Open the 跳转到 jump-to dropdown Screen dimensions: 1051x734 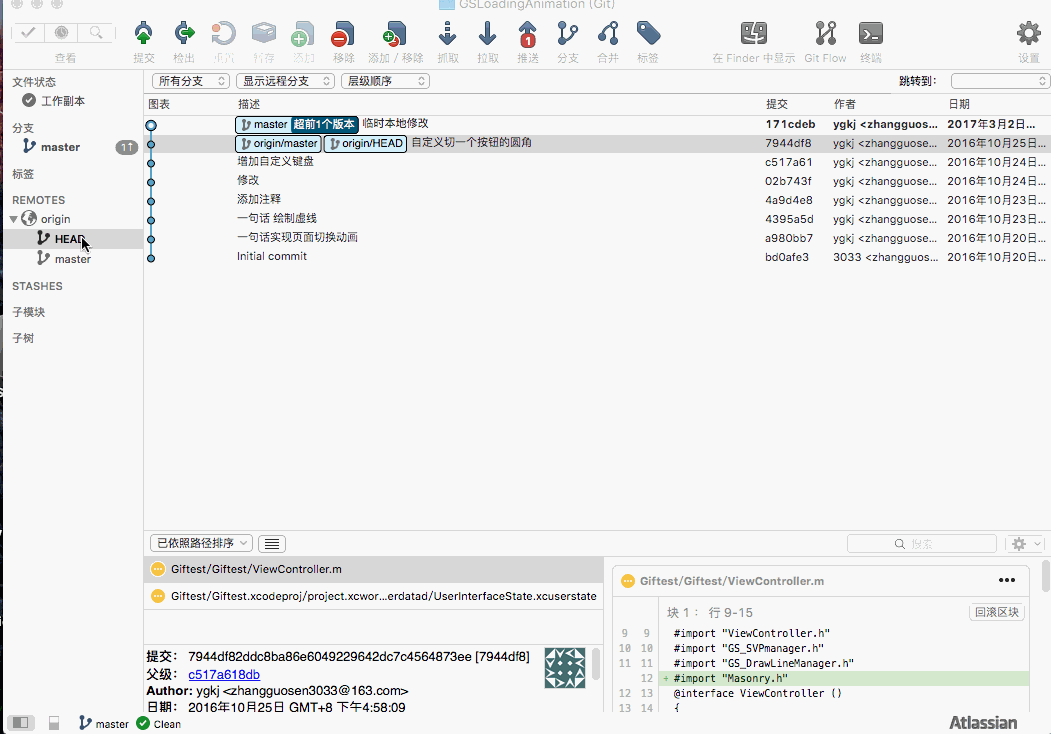(999, 81)
